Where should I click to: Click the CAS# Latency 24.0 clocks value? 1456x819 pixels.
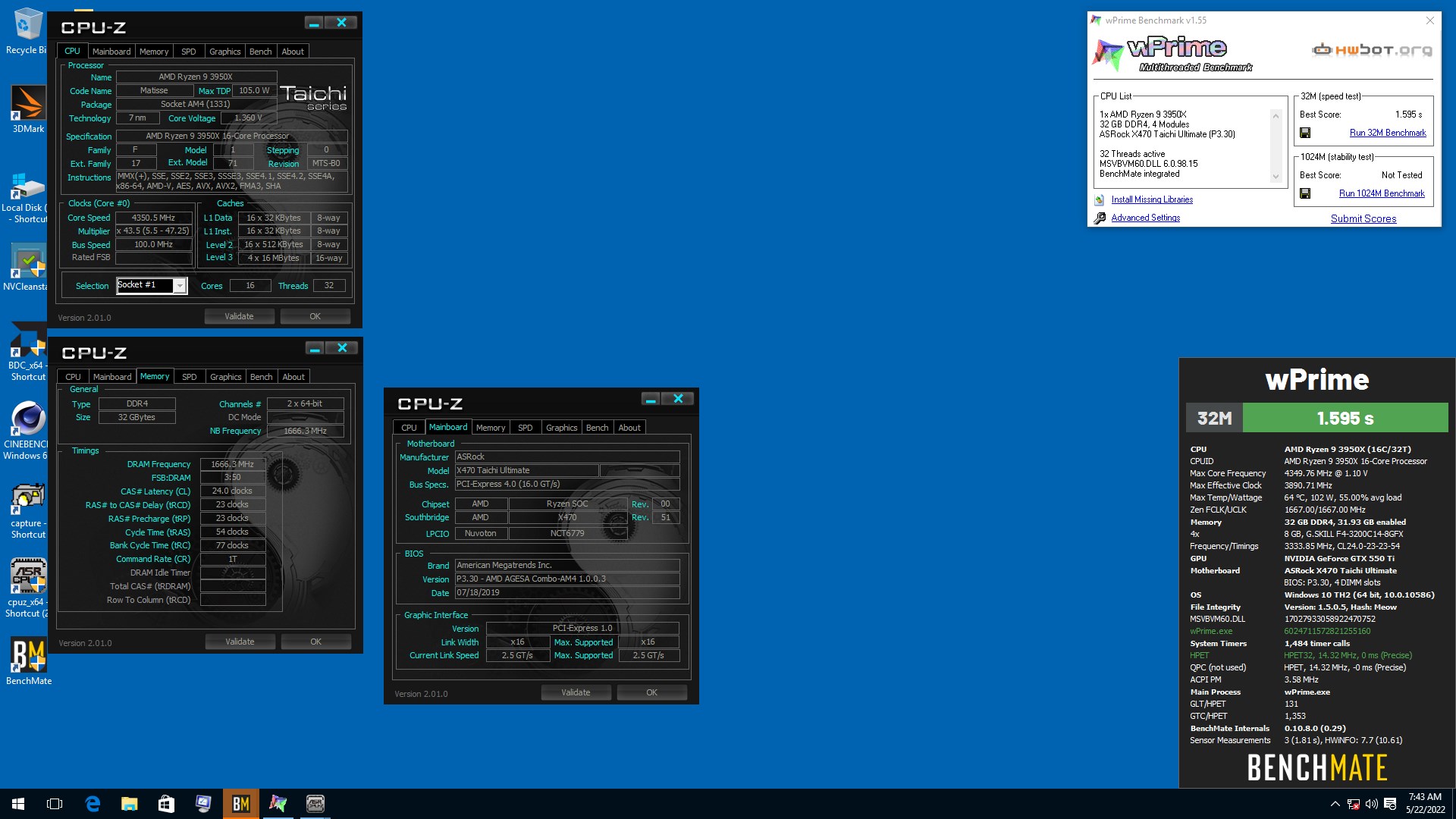pos(233,491)
